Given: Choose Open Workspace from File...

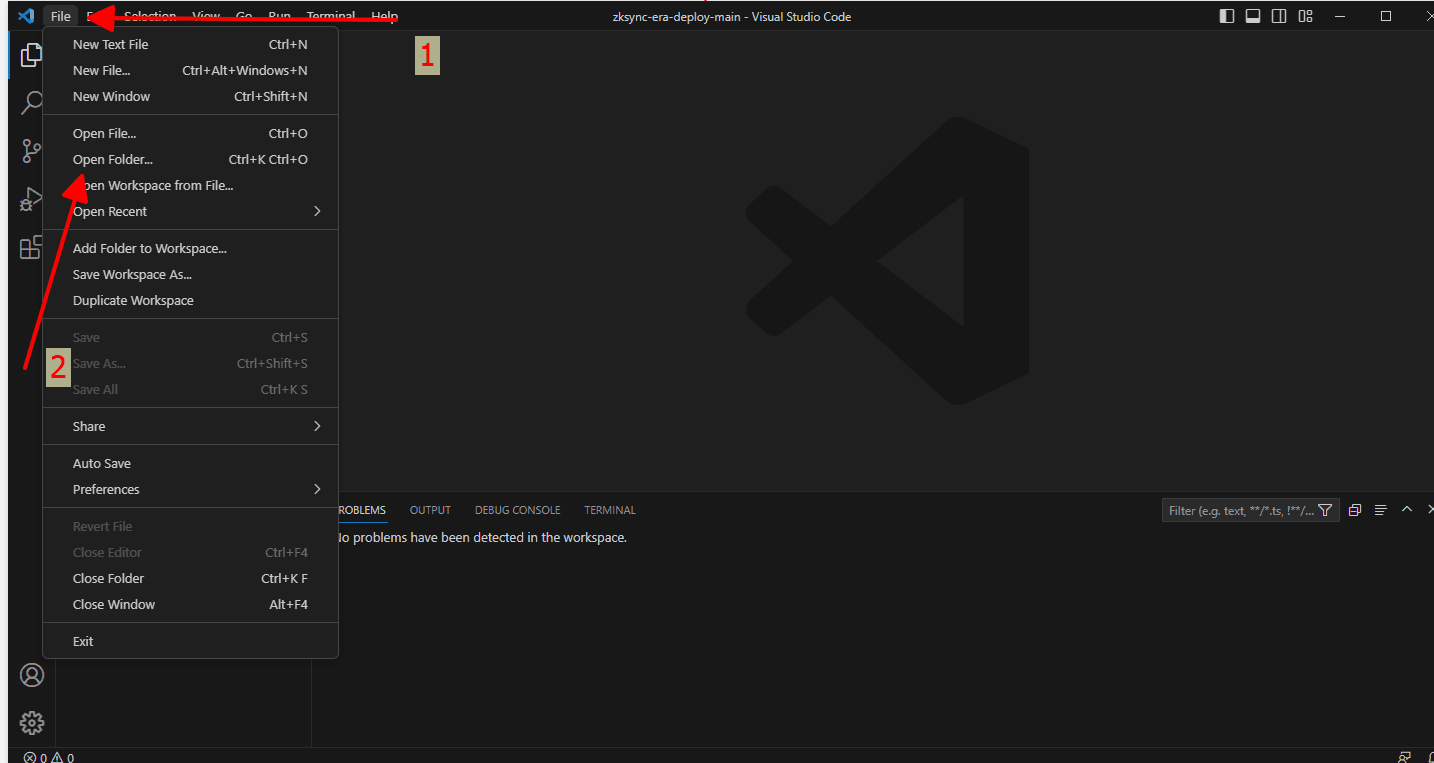Looking at the screenshot, I should [190, 185].
